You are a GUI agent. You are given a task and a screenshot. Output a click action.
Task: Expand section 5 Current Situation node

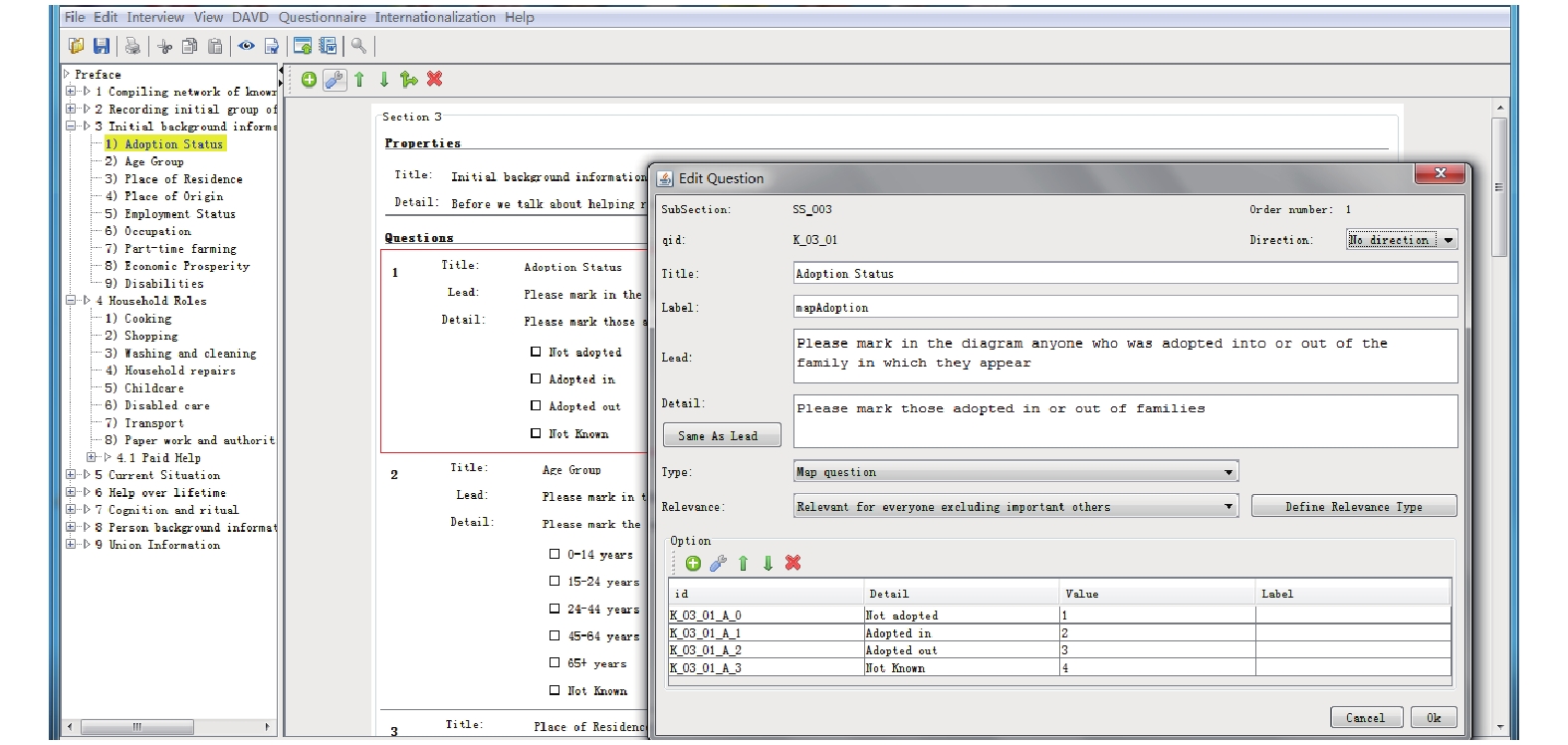(x=71, y=475)
